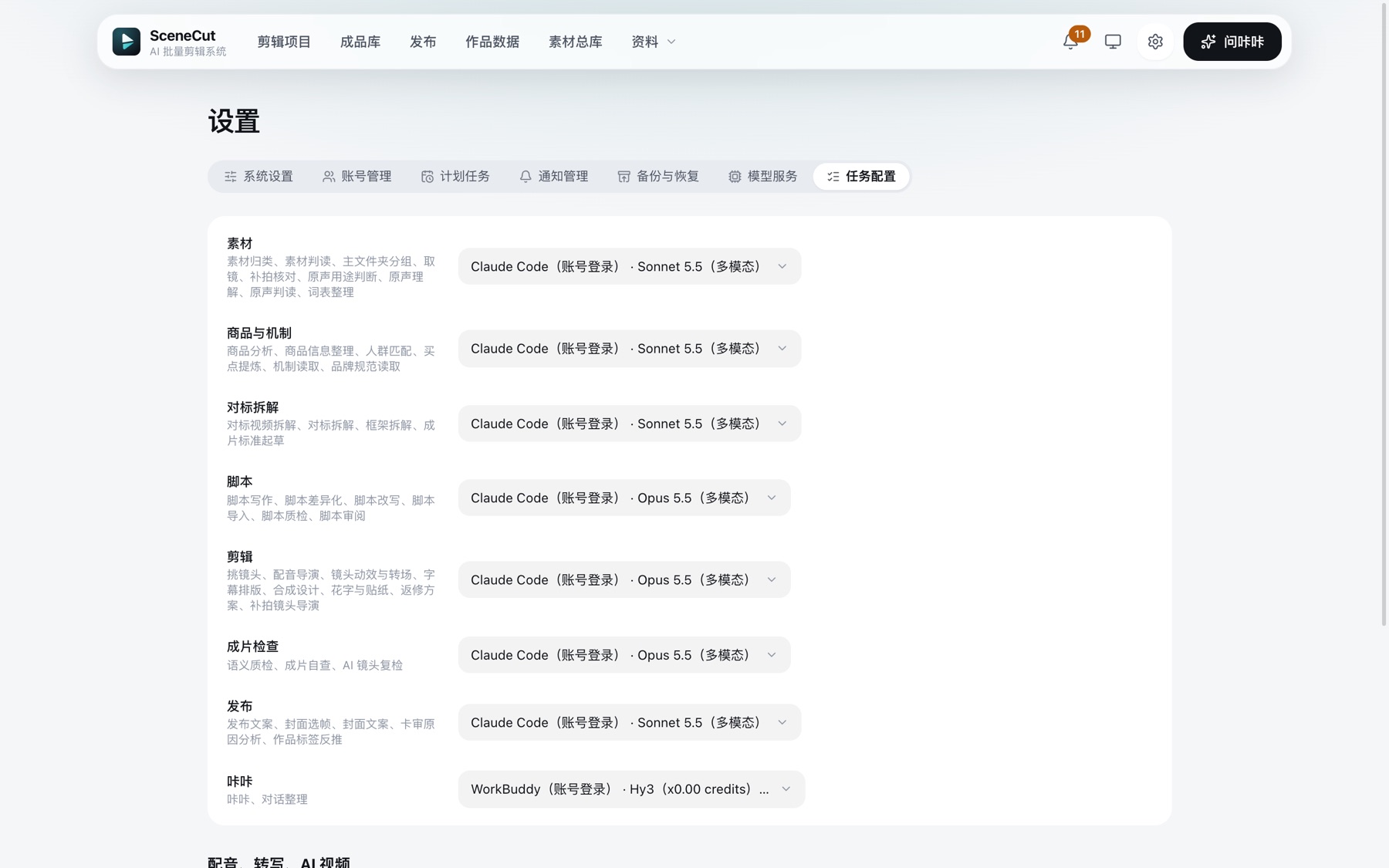Click 语义质检、成片自查、AI 镜头复检 description
Screen dimensions: 1389x868
point(315,665)
